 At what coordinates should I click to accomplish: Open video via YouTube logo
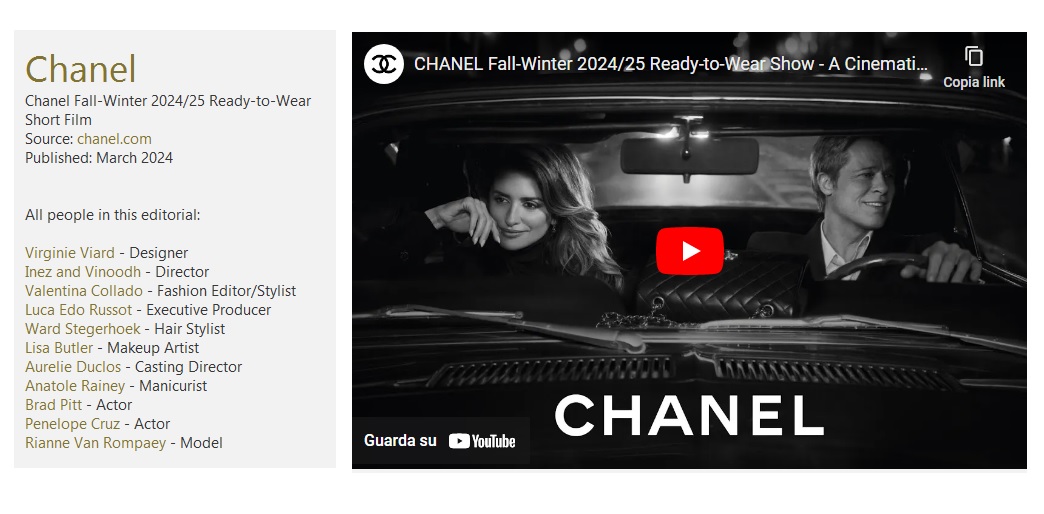pos(482,441)
